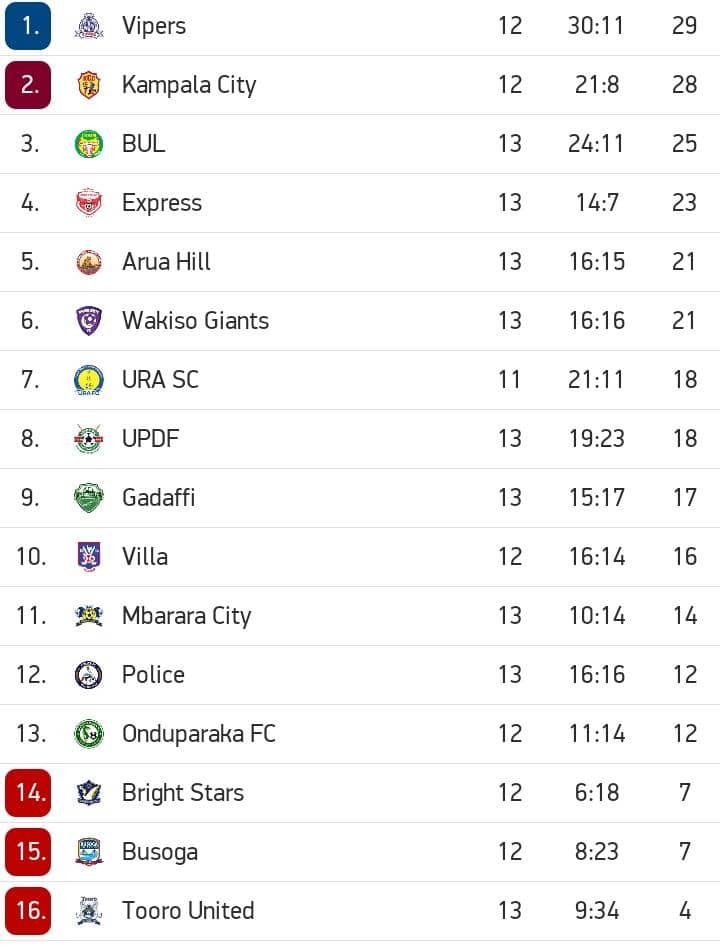Click the URA SC round logo
The height and width of the screenshot is (951, 720).
89,380
